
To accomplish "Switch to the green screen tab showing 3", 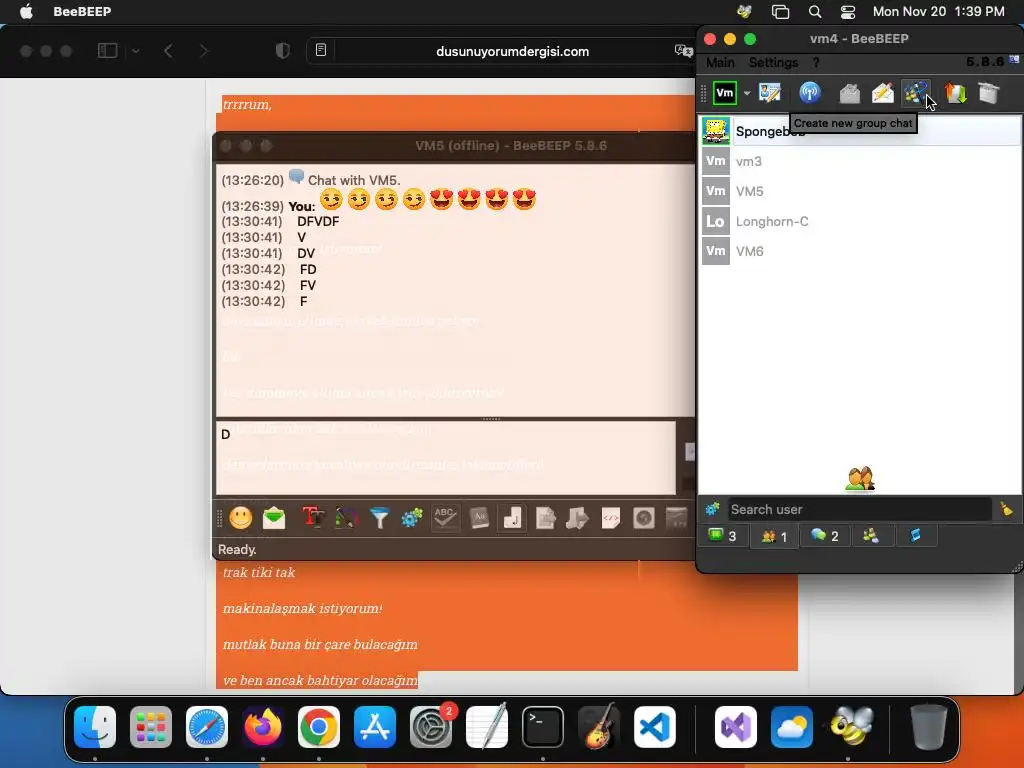I will (x=722, y=536).
